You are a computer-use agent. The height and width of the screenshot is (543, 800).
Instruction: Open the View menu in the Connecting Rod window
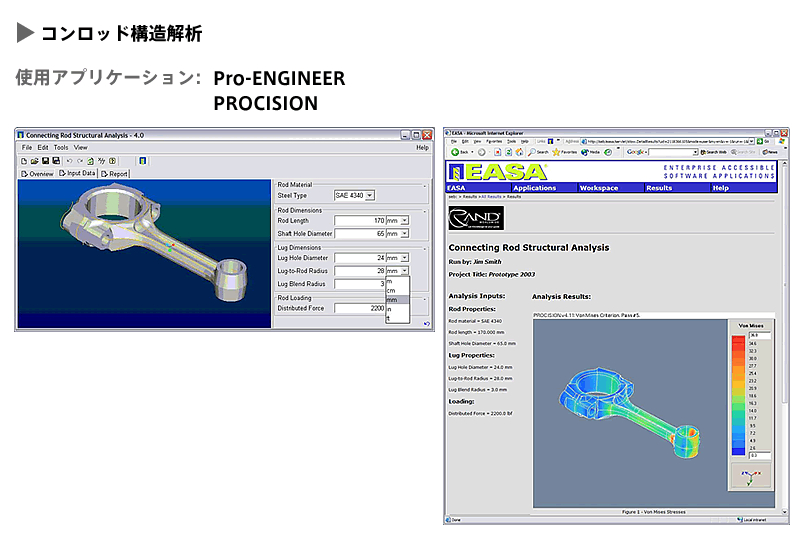pos(81,147)
